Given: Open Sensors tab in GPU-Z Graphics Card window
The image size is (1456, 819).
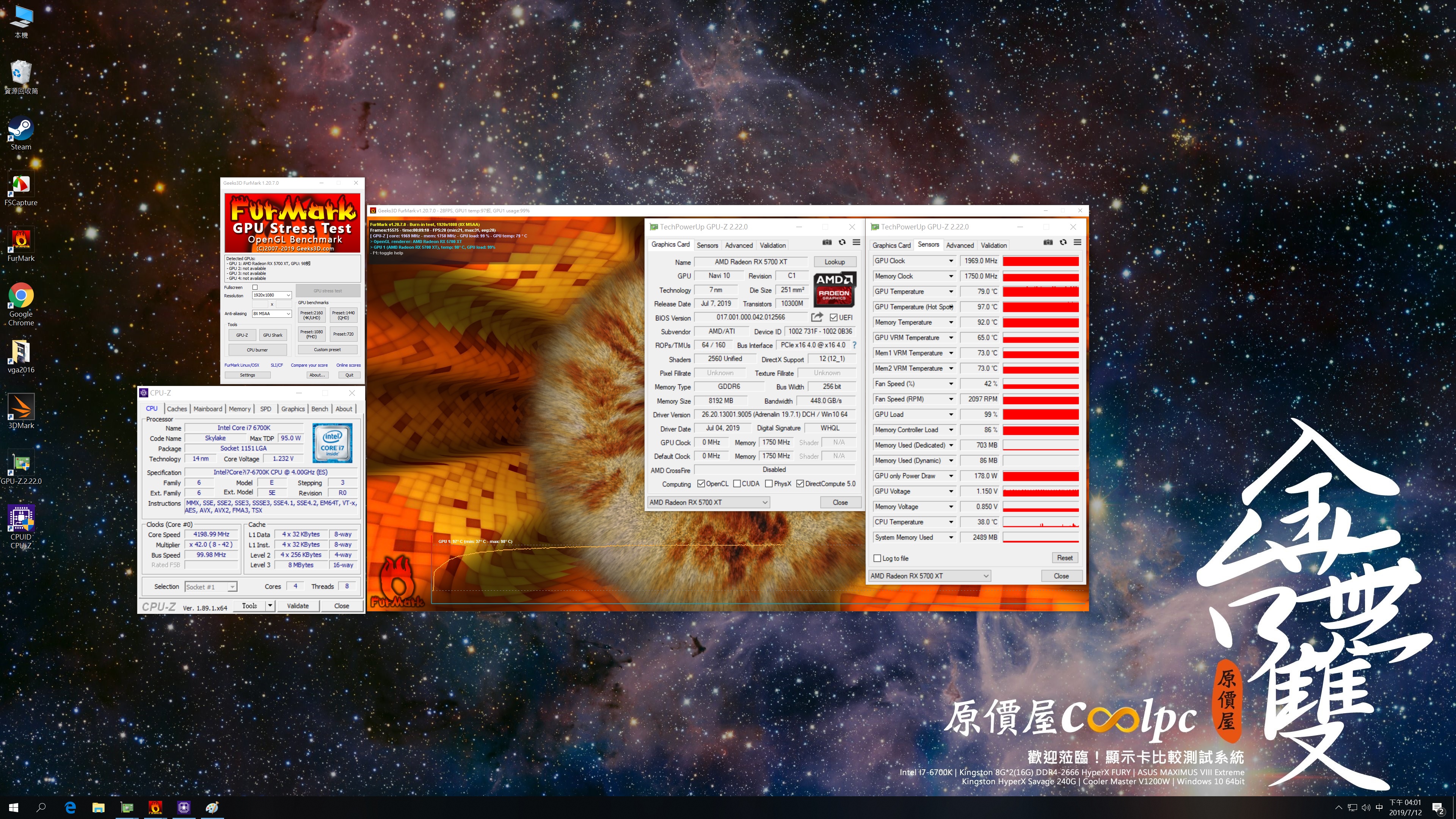Looking at the screenshot, I should (707, 245).
